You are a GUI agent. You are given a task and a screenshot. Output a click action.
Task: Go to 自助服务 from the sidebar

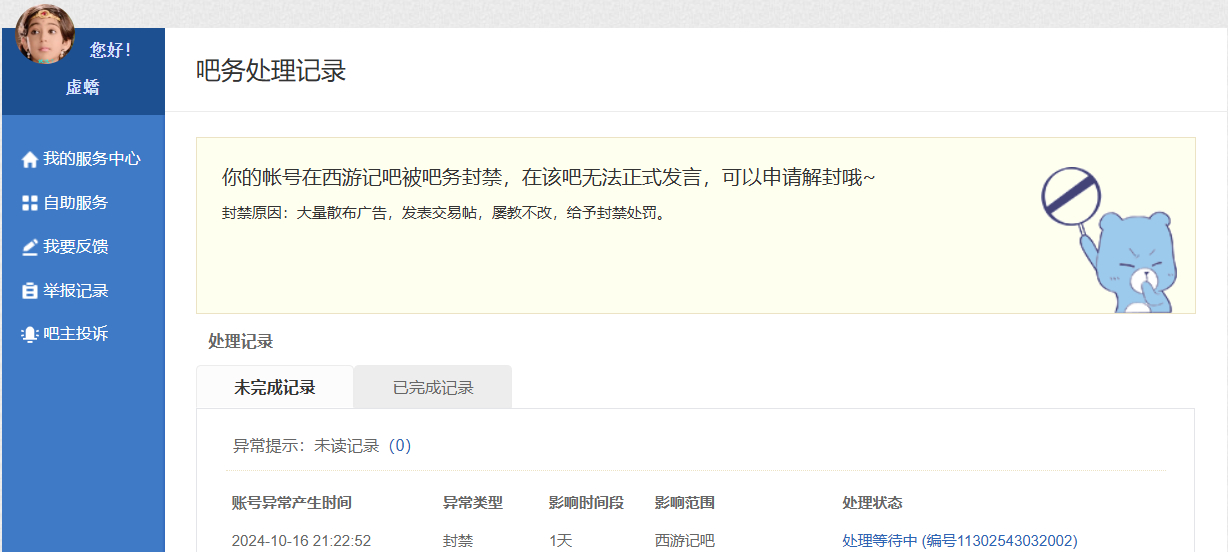point(75,203)
